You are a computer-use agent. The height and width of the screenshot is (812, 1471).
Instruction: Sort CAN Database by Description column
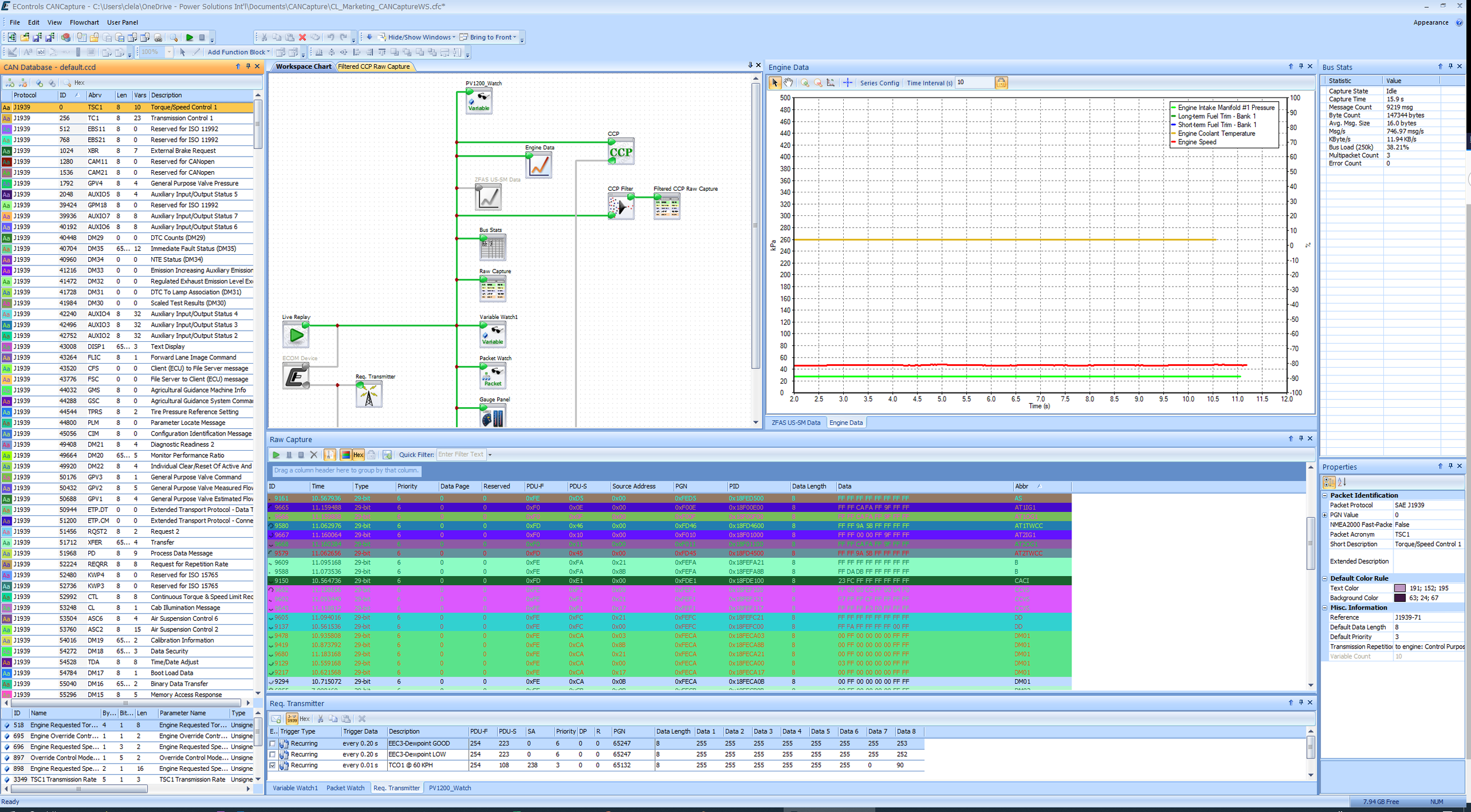coord(201,95)
